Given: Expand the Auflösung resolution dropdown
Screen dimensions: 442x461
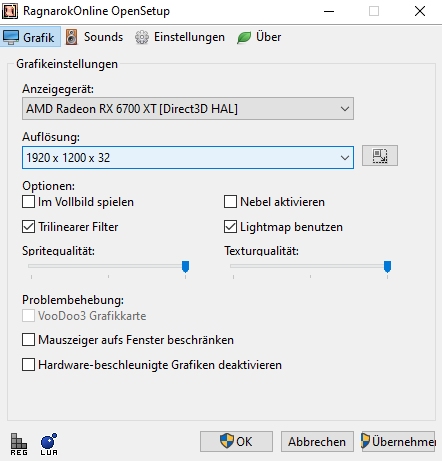Looking at the screenshot, I should coord(188,157).
